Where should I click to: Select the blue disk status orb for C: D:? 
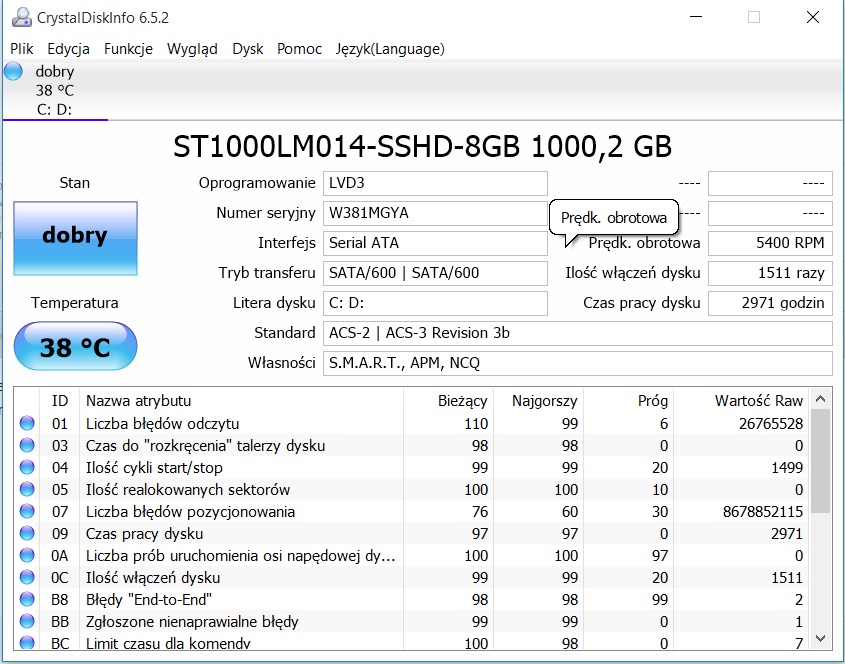13,72
